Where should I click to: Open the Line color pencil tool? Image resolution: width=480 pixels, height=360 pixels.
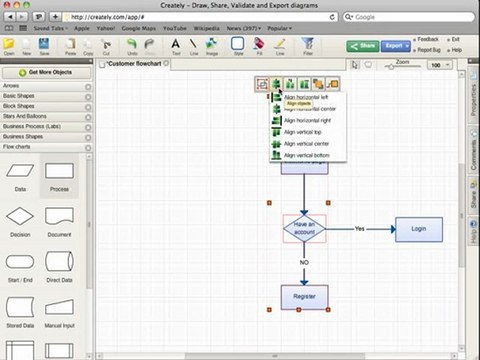280,46
